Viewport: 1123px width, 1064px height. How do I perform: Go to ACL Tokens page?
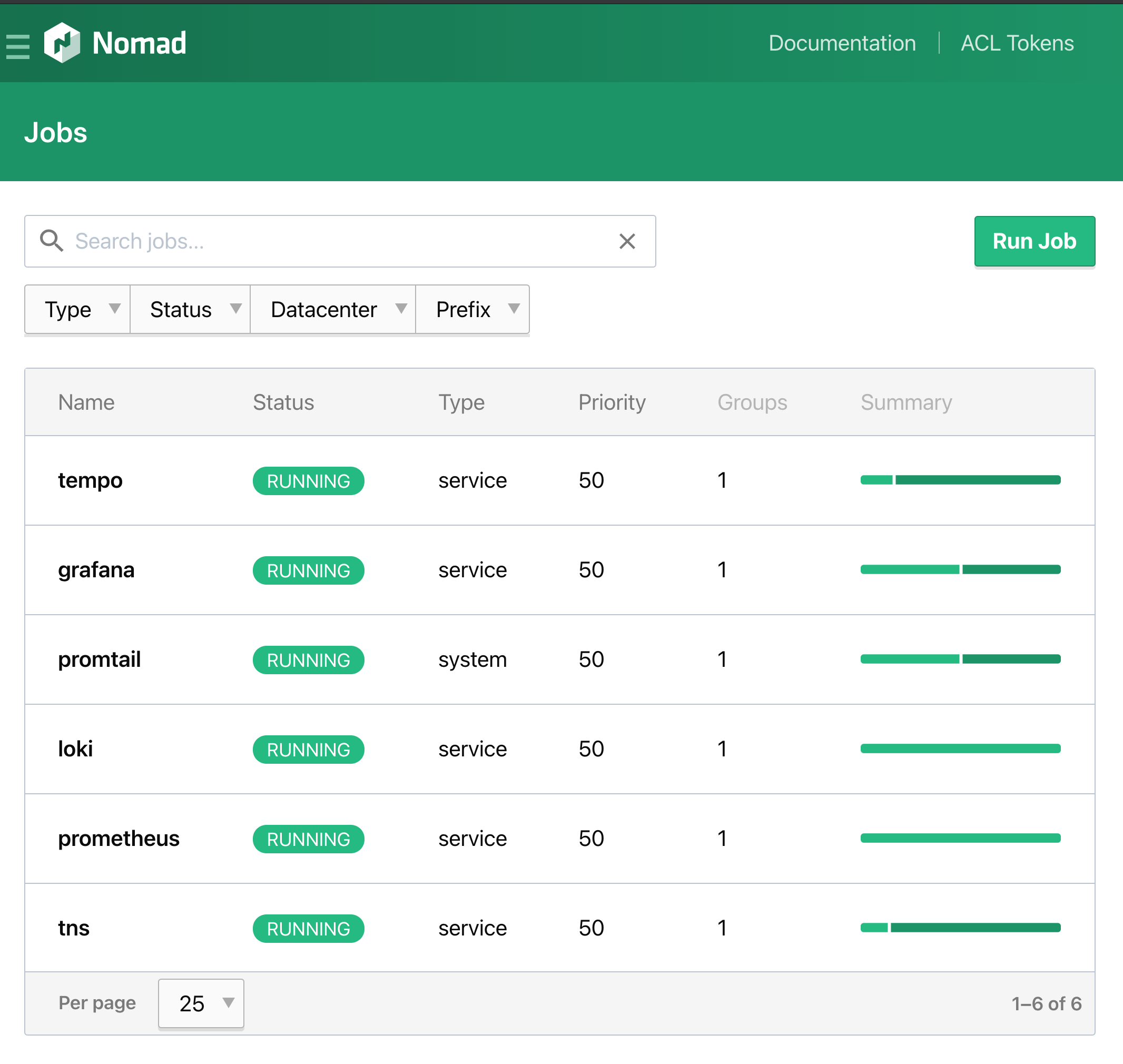(1017, 44)
